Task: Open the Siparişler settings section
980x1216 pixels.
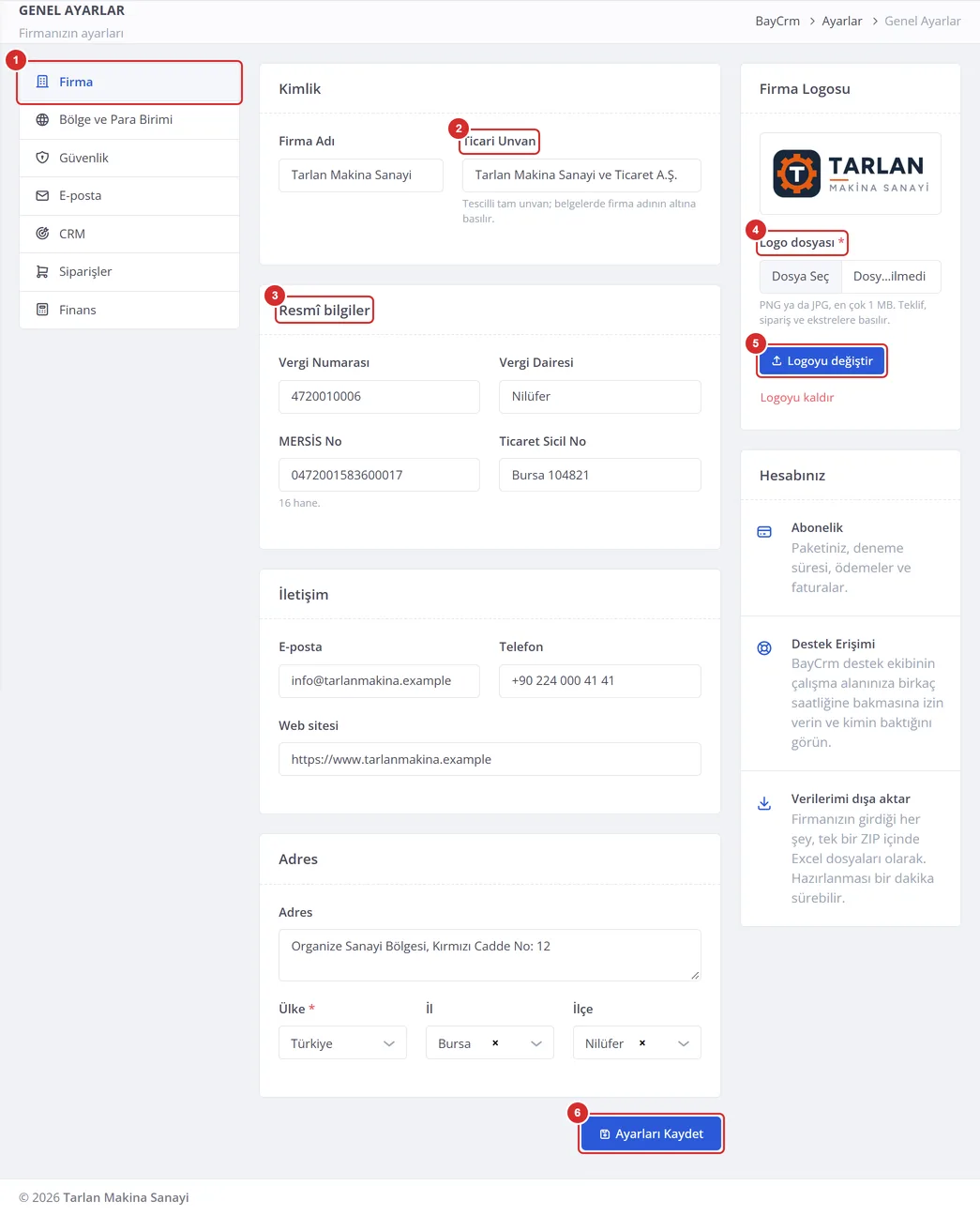Action: coord(129,272)
